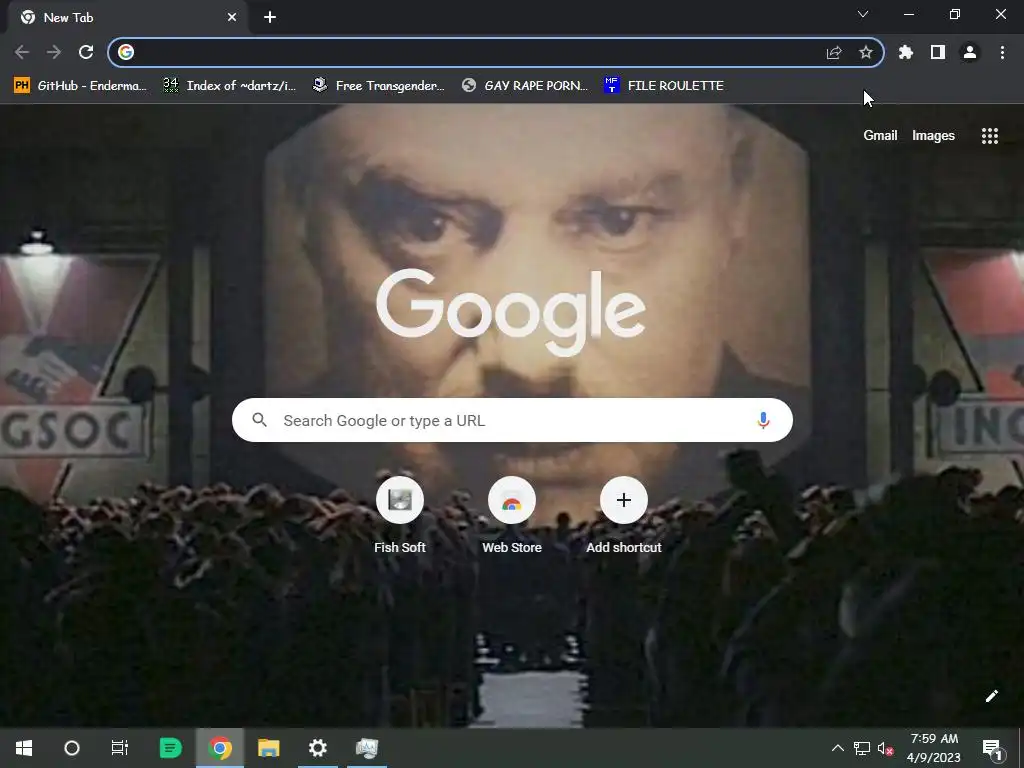Open the Chrome profile menu
The width and height of the screenshot is (1024, 768).
970,52
